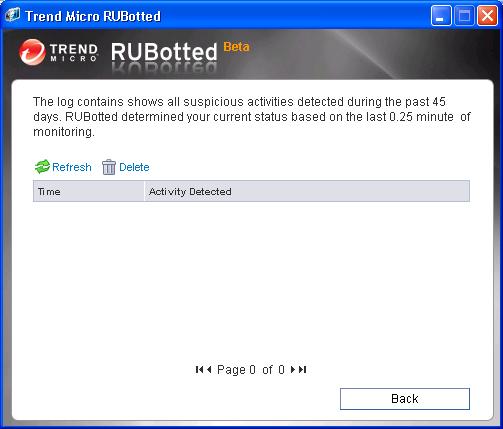The width and height of the screenshot is (503, 429).
Task: Click the Delete text link
Action: pyautogui.click(x=134, y=167)
